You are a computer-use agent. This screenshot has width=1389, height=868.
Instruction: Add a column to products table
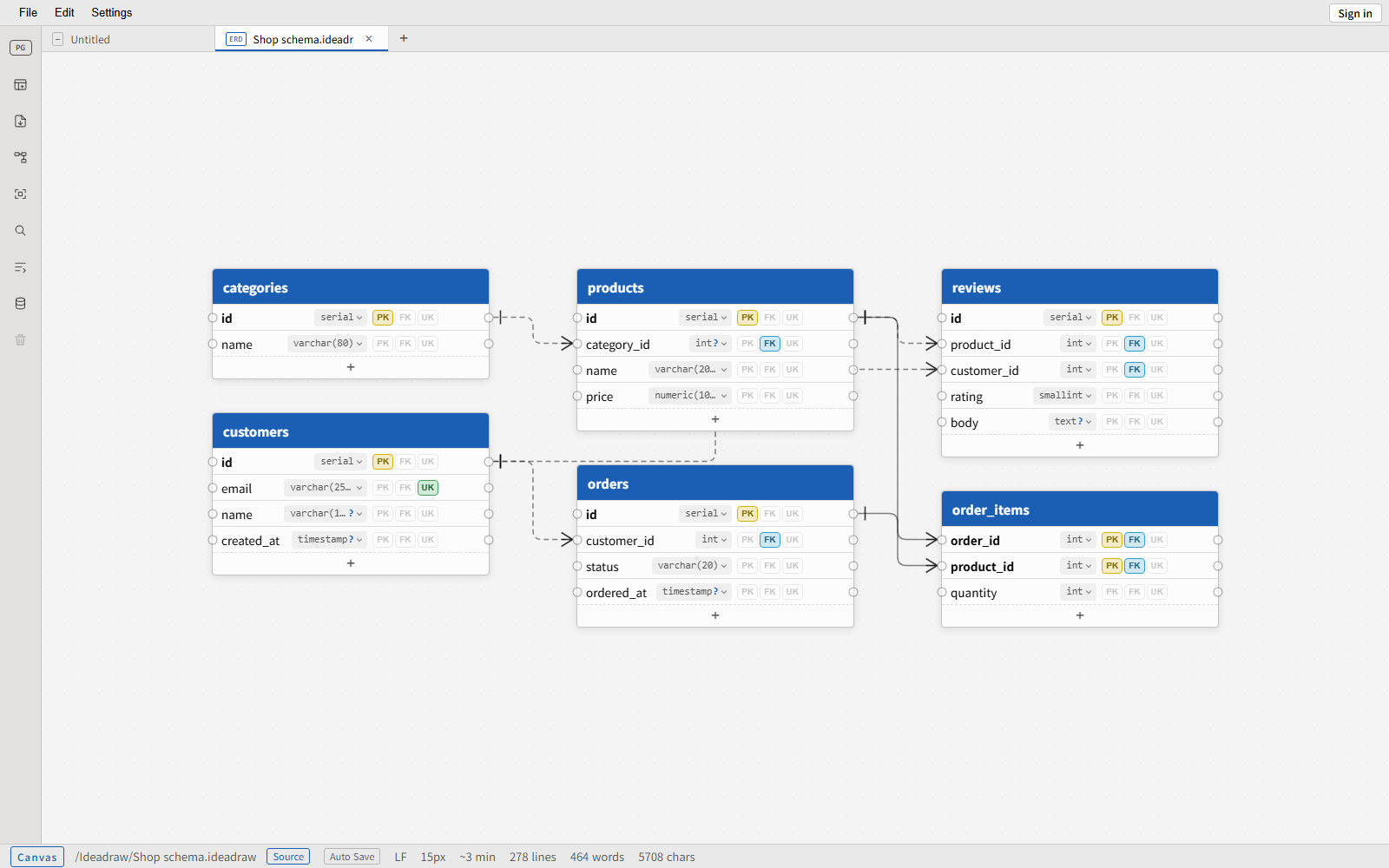tap(715, 419)
